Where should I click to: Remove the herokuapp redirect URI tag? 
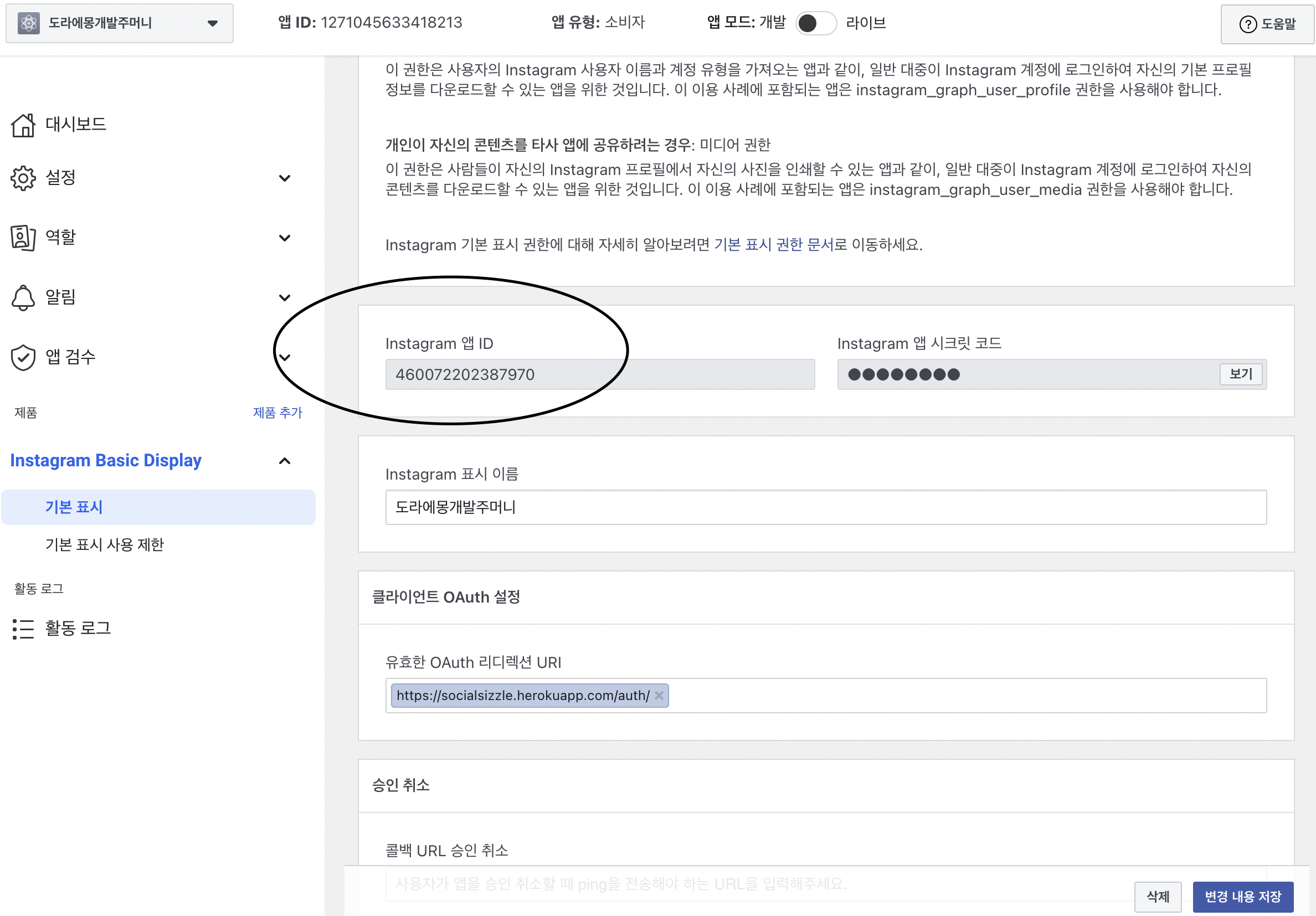tap(659, 696)
